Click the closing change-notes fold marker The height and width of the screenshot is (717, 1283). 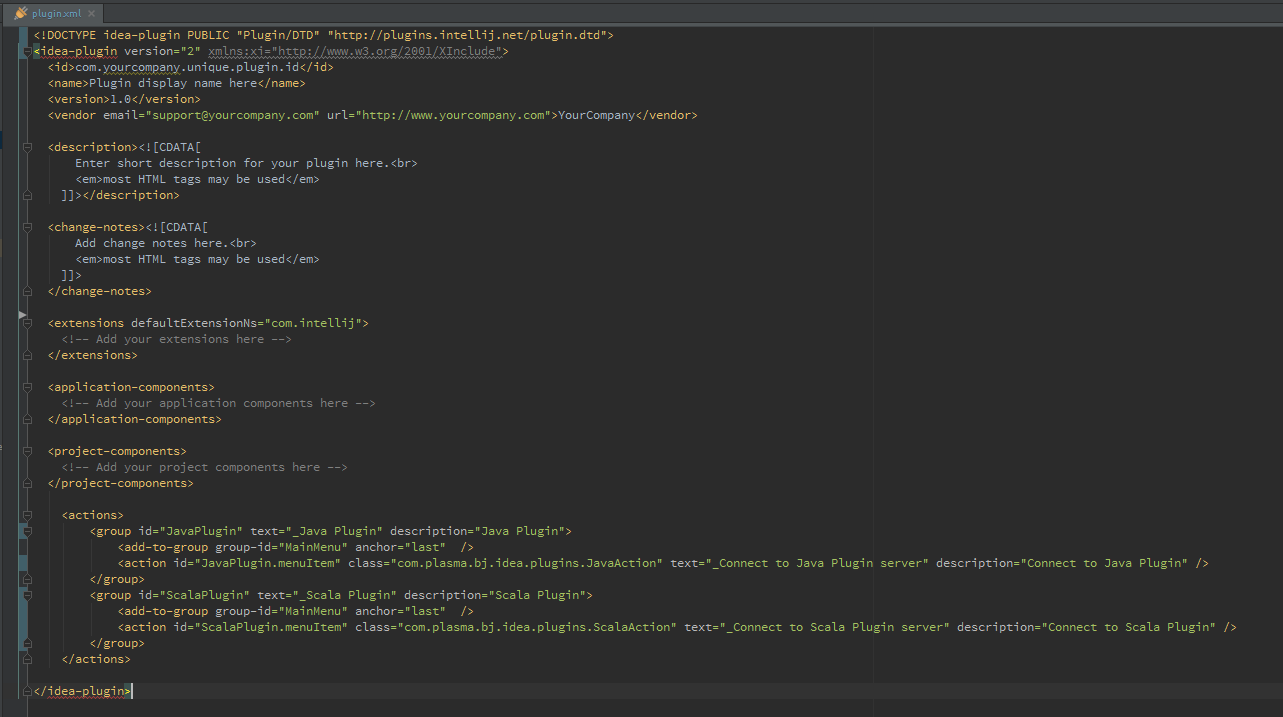tap(27, 291)
